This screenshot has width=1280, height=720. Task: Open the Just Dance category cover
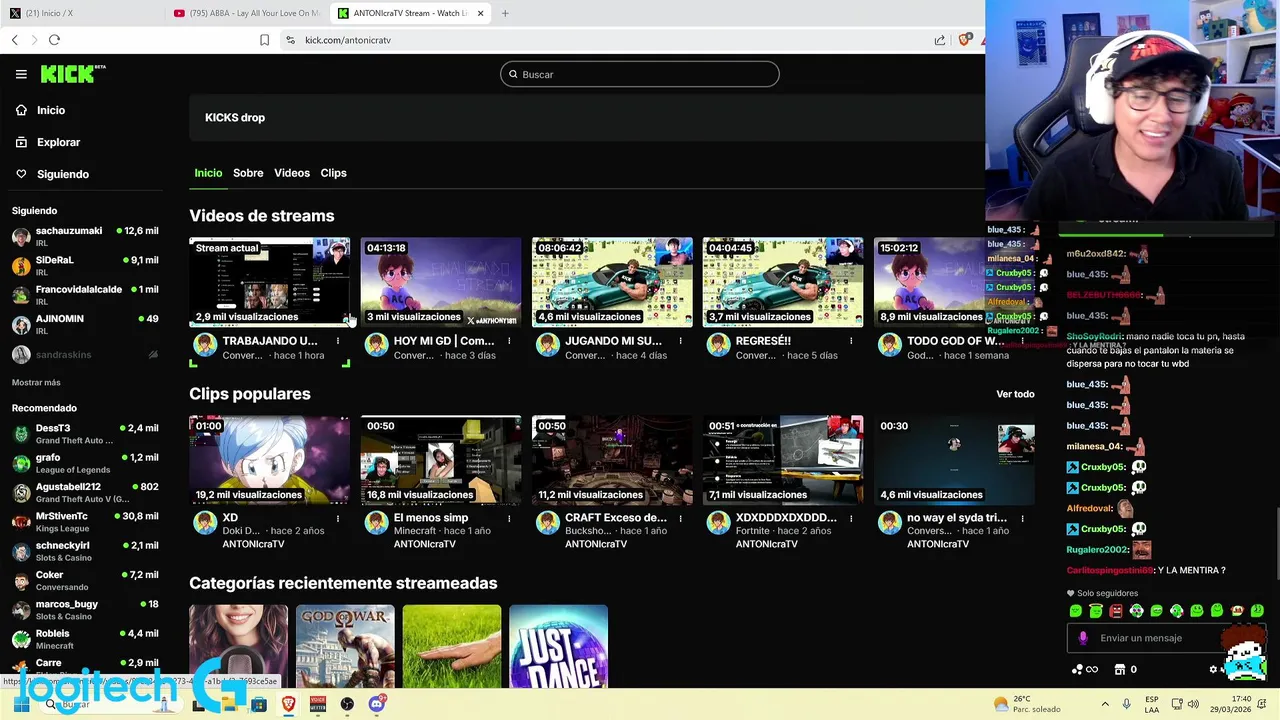click(558, 646)
